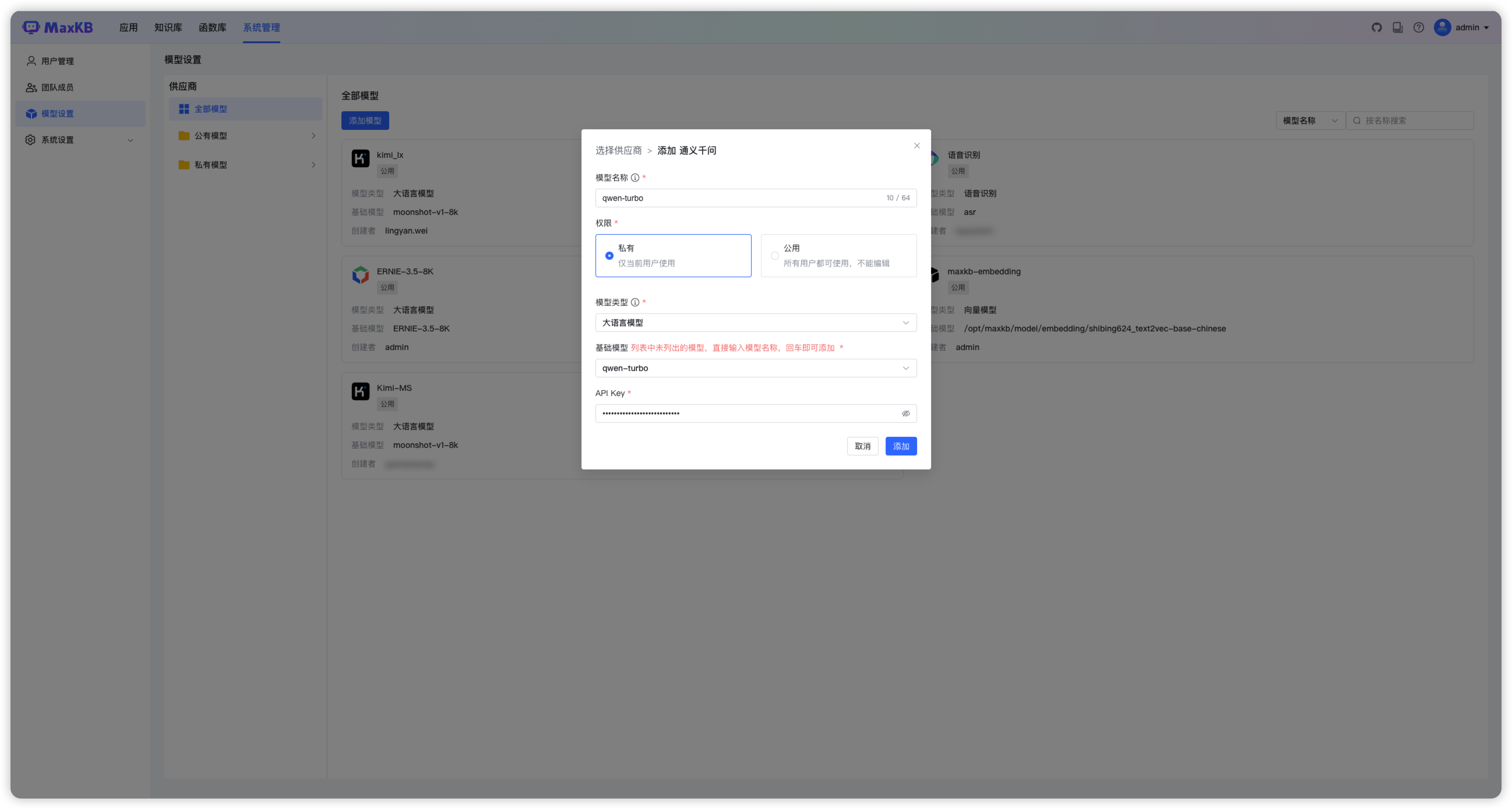This screenshot has height=809, width=1512.
Task: Open the documentation book icon
Action: [1398, 27]
